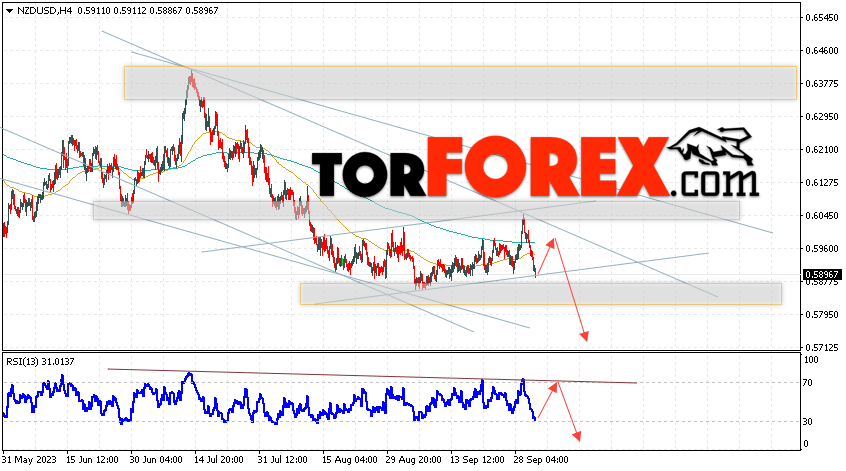The width and height of the screenshot is (846, 471).
Task: Click the 15 Aug 04:00 date label
Action: click(350, 460)
